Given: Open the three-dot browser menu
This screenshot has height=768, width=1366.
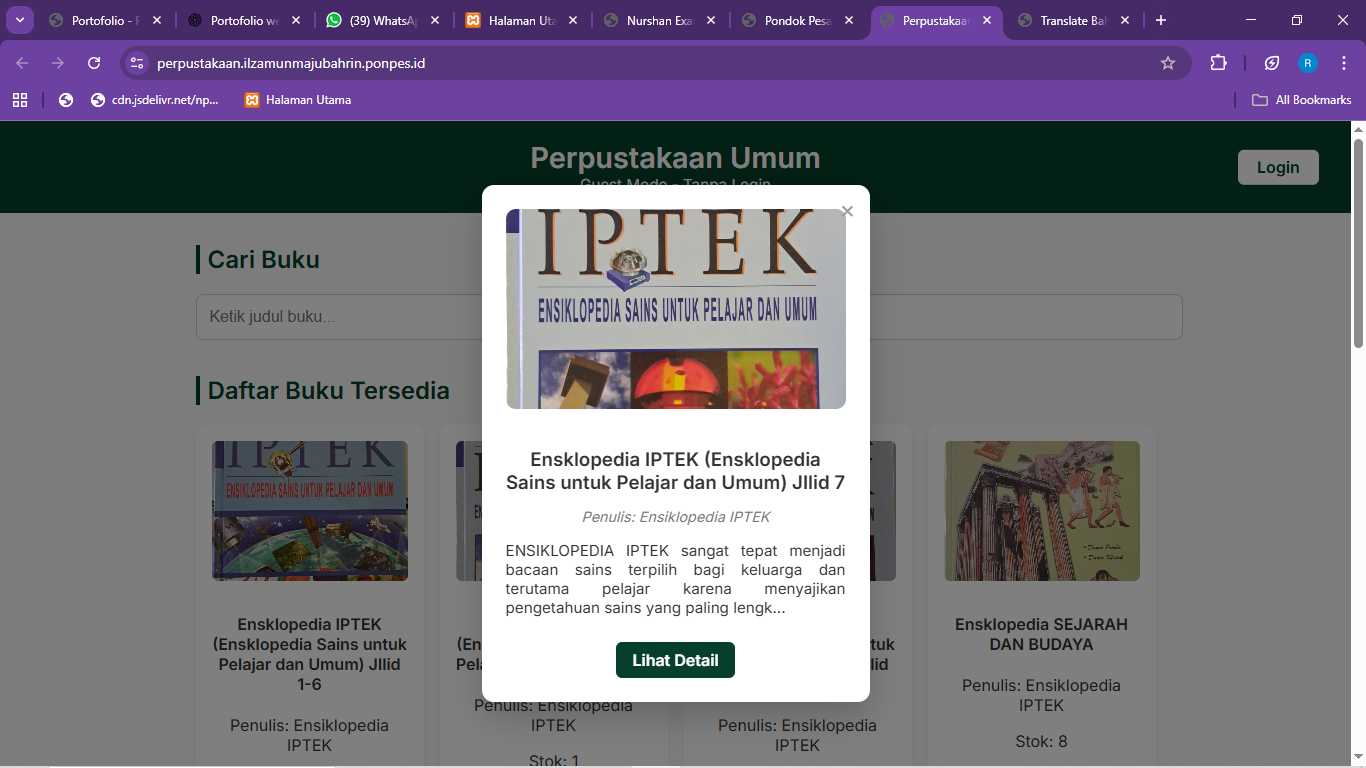Looking at the screenshot, I should (1344, 62).
